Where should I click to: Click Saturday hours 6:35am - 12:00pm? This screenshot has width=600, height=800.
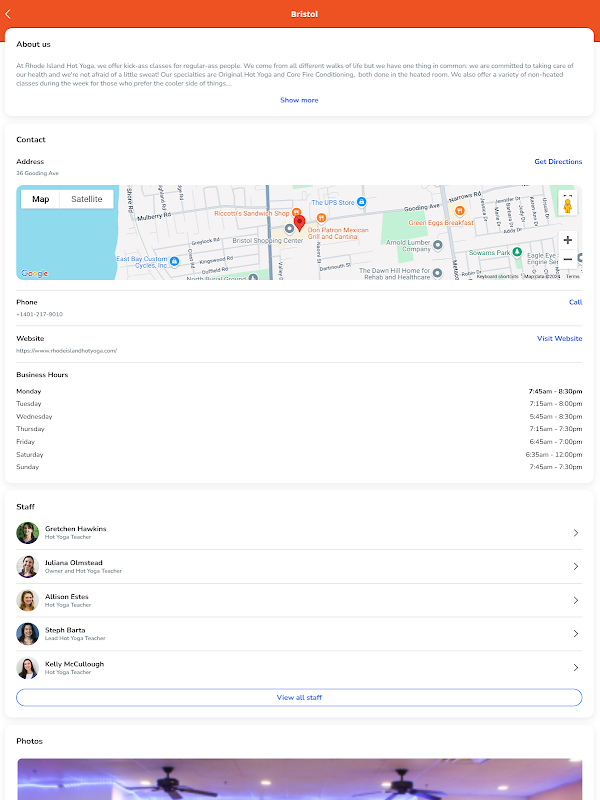coord(554,455)
